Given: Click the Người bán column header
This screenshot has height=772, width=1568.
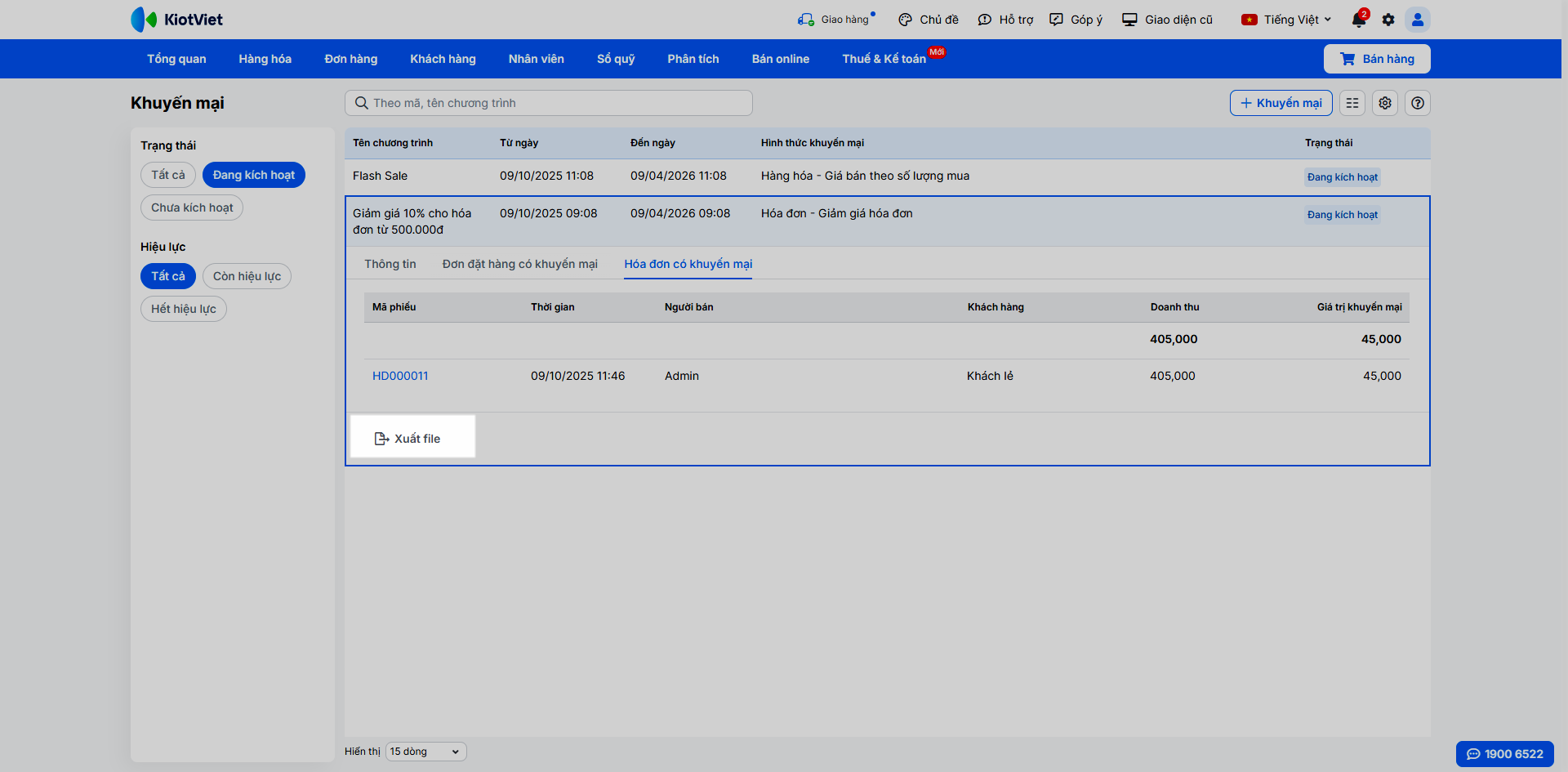Looking at the screenshot, I should (689, 307).
